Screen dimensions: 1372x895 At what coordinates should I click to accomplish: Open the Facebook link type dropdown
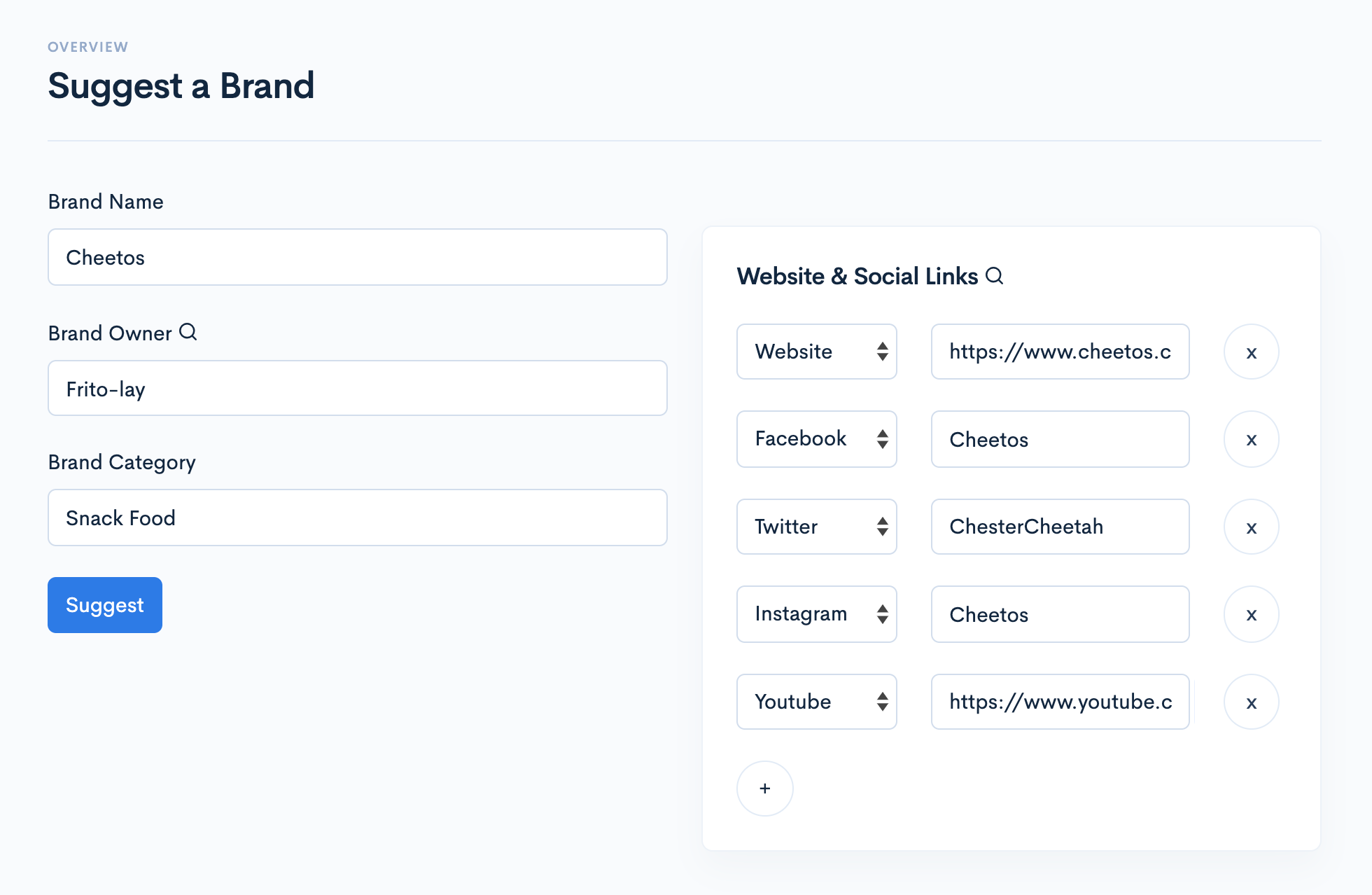click(817, 439)
